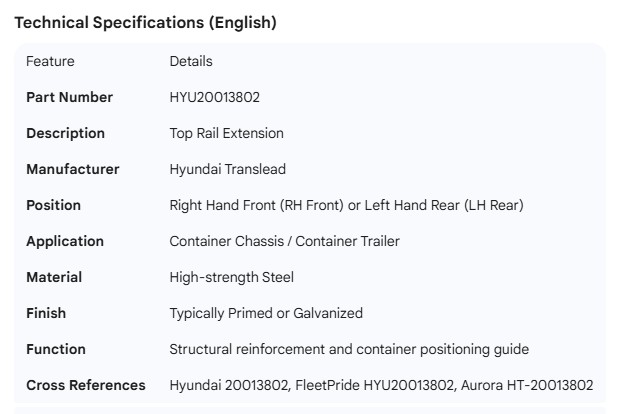618x414 pixels.
Task: Click the Feature column header
Action: [x=50, y=61]
